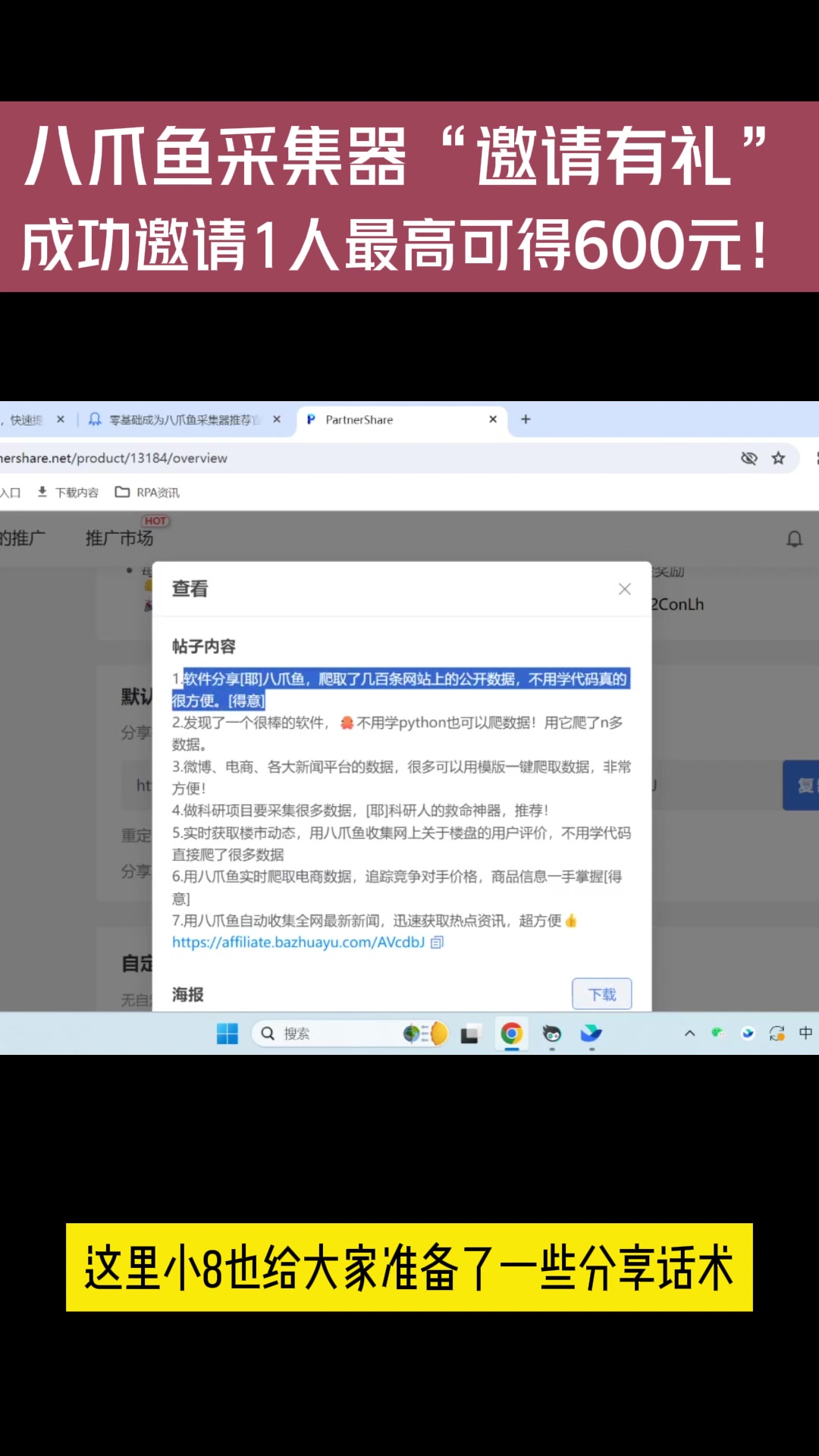819x1456 pixels.
Task: Click the download icon of 下载内容 bookmark
Action: point(42,492)
